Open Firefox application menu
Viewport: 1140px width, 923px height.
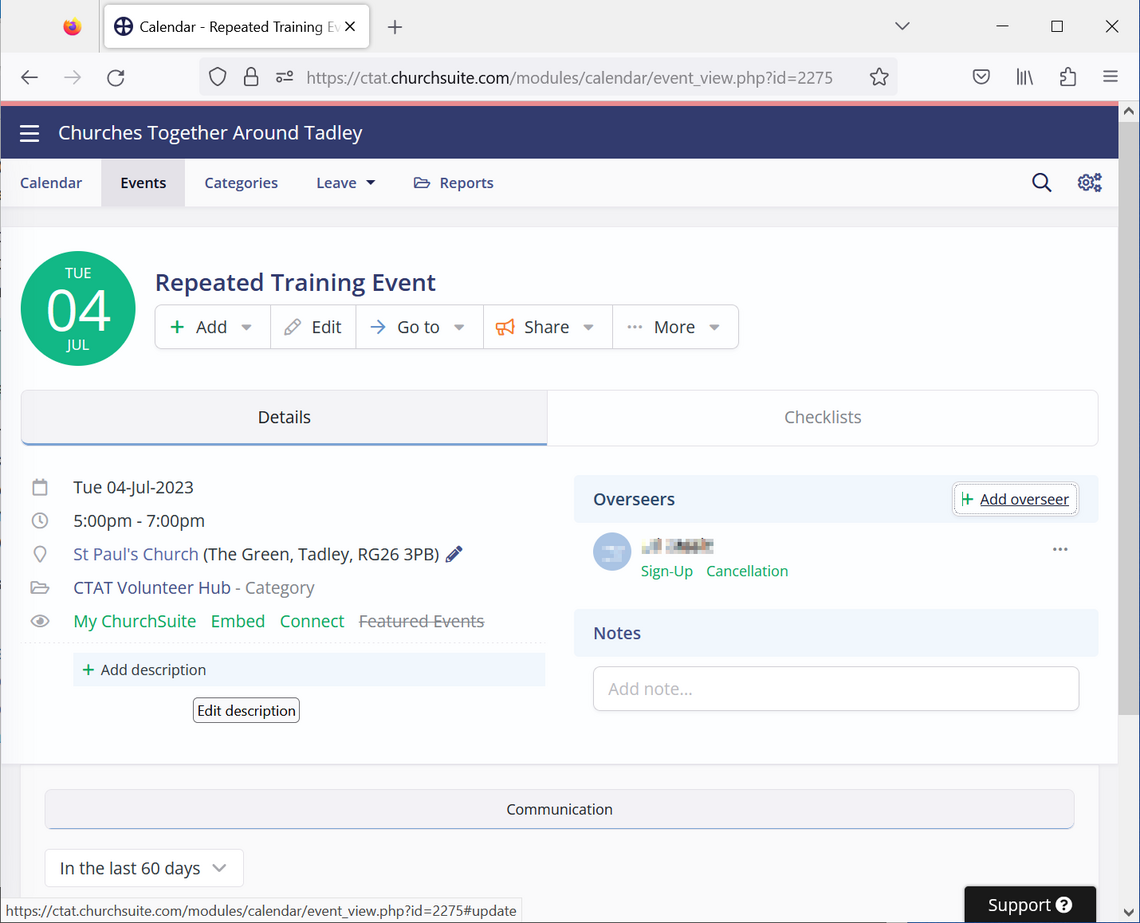(1110, 77)
